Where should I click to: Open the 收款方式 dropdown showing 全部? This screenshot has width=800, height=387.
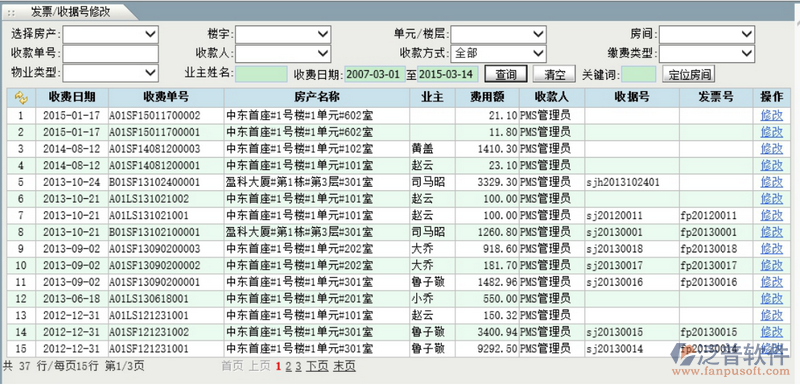pos(498,53)
